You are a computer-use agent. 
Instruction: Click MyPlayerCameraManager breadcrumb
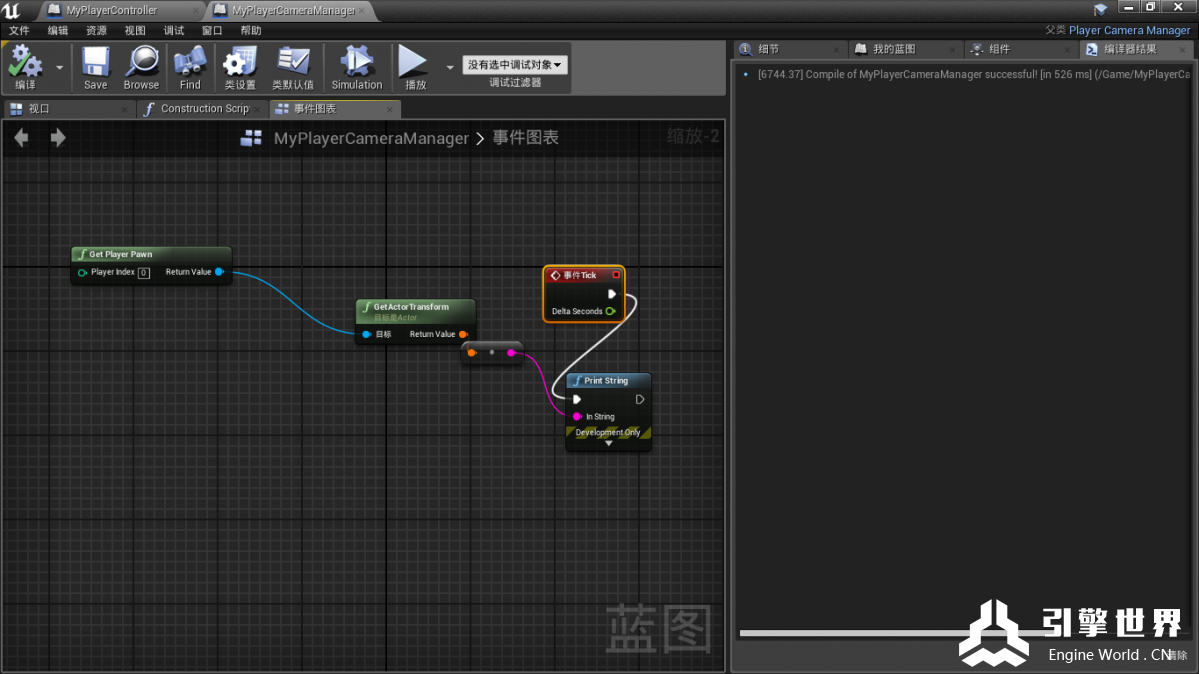point(371,138)
